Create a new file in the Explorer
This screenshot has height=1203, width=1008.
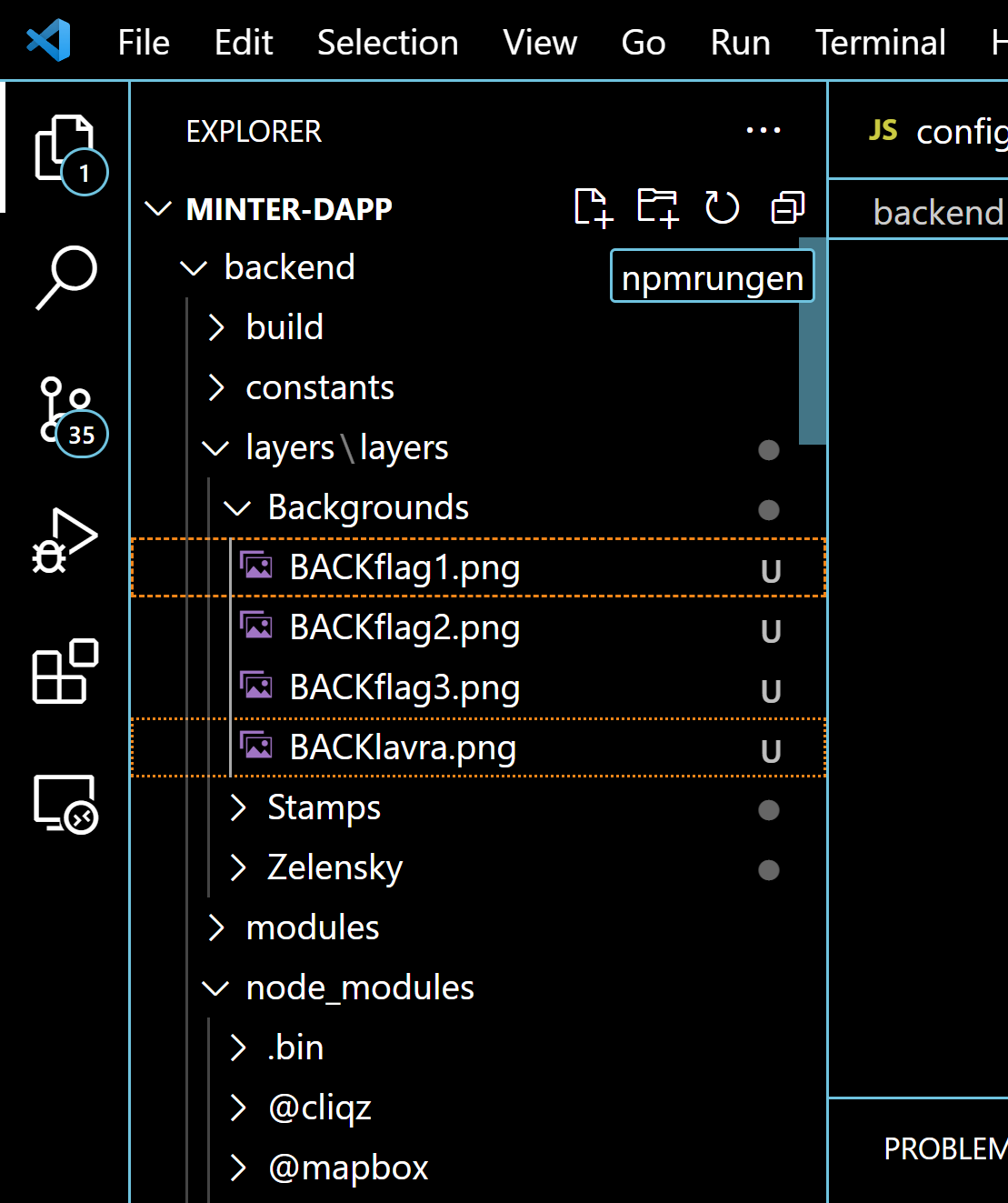pyautogui.click(x=592, y=207)
